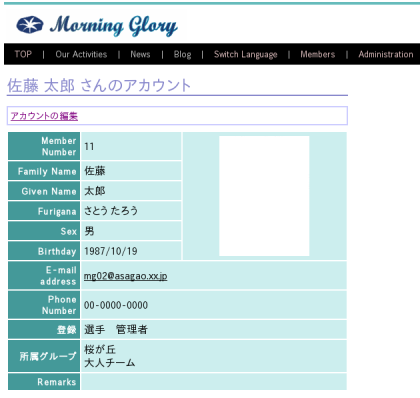The width and height of the screenshot is (420, 398).
Task: Click the Birthday label cell
Action: [44, 251]
